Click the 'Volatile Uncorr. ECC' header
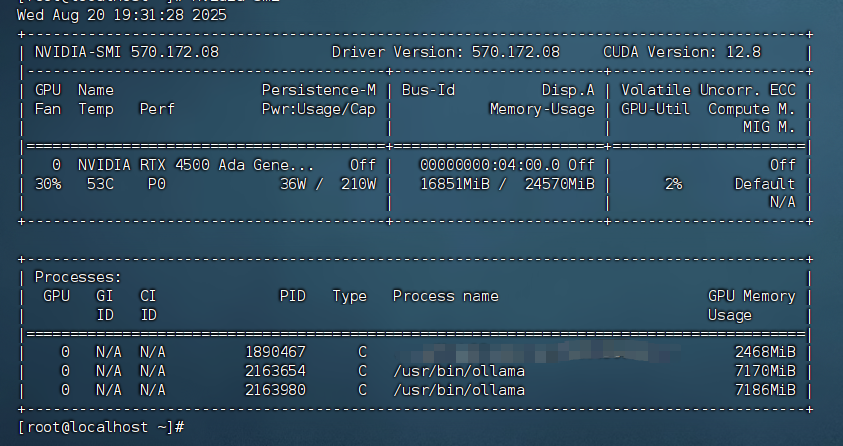Image resolution: width=843 pixels, height=446 pixels. click(x=709, y=90)
